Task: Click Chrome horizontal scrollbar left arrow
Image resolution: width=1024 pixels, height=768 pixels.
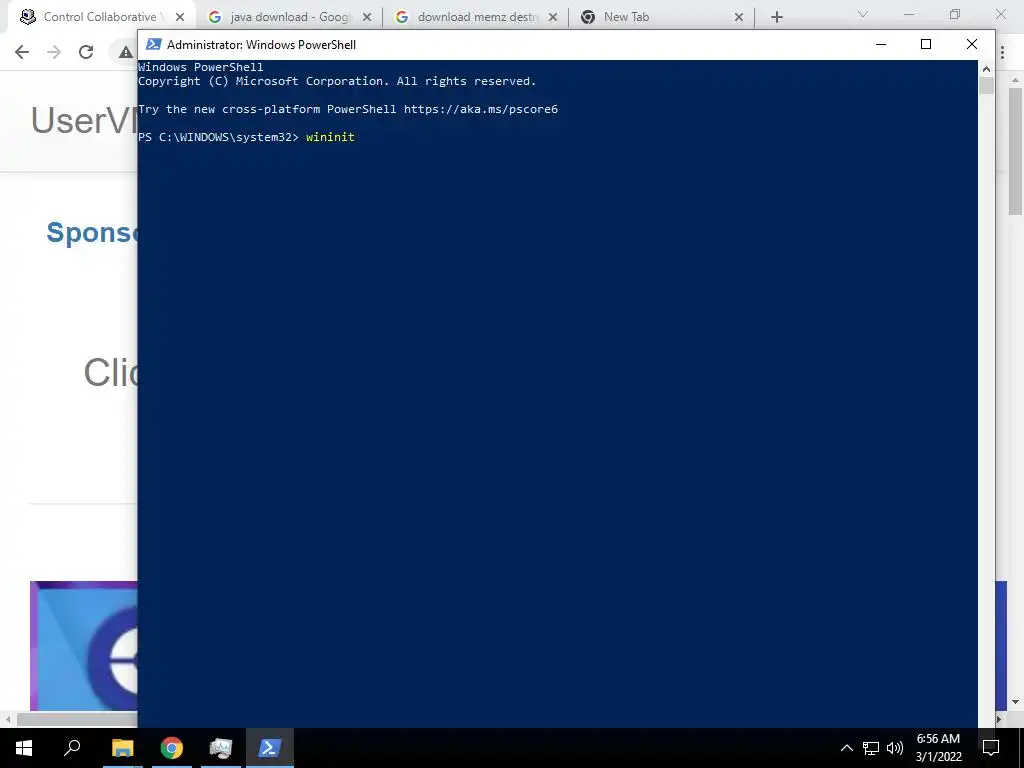Action: (x=8, y=720)
